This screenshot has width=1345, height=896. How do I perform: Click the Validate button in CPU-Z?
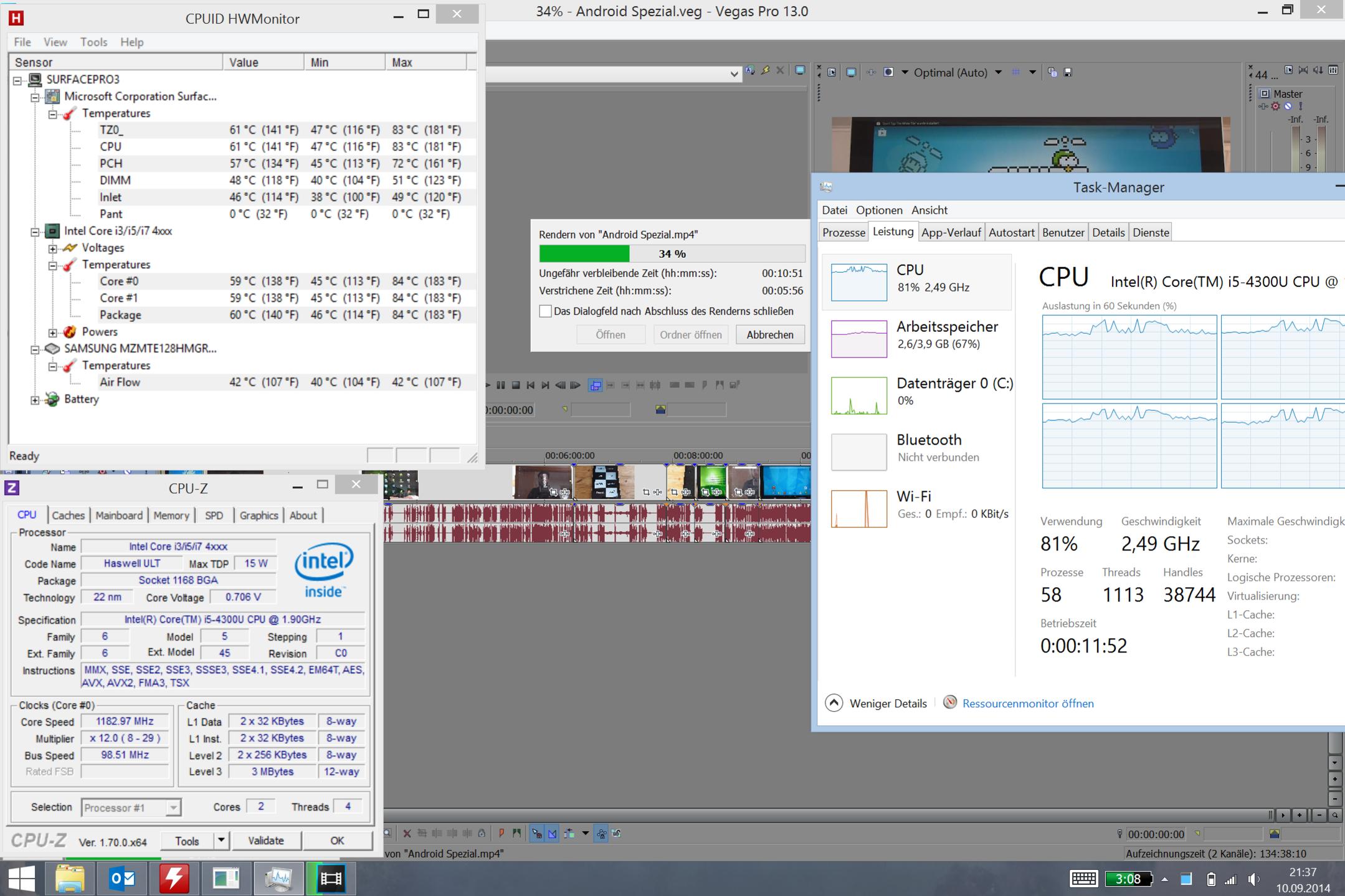pyautogui.click(x=265, y=841)
